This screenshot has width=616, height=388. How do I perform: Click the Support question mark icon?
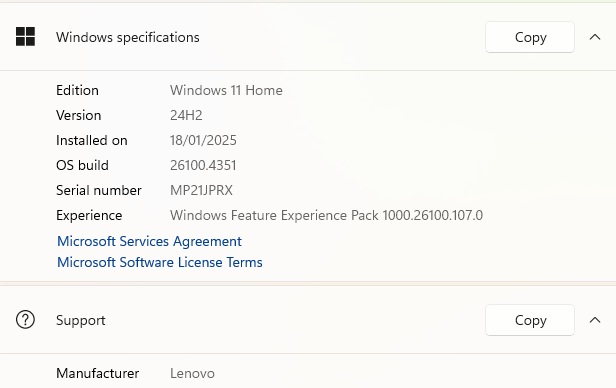point(26,320)
